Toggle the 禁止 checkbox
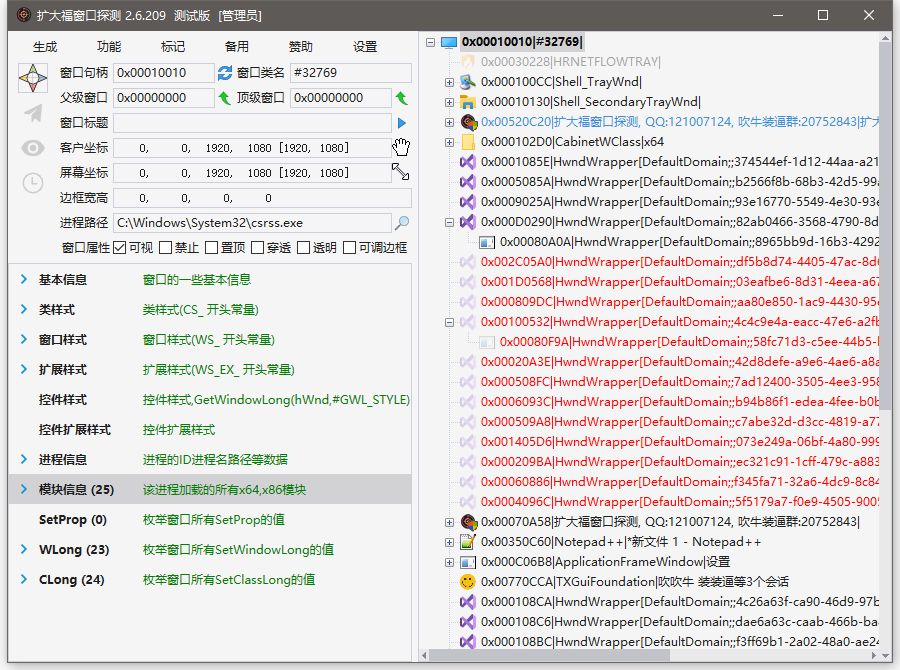Image resolution: width=900 pixels, height=670 pixels. point(165,247)
